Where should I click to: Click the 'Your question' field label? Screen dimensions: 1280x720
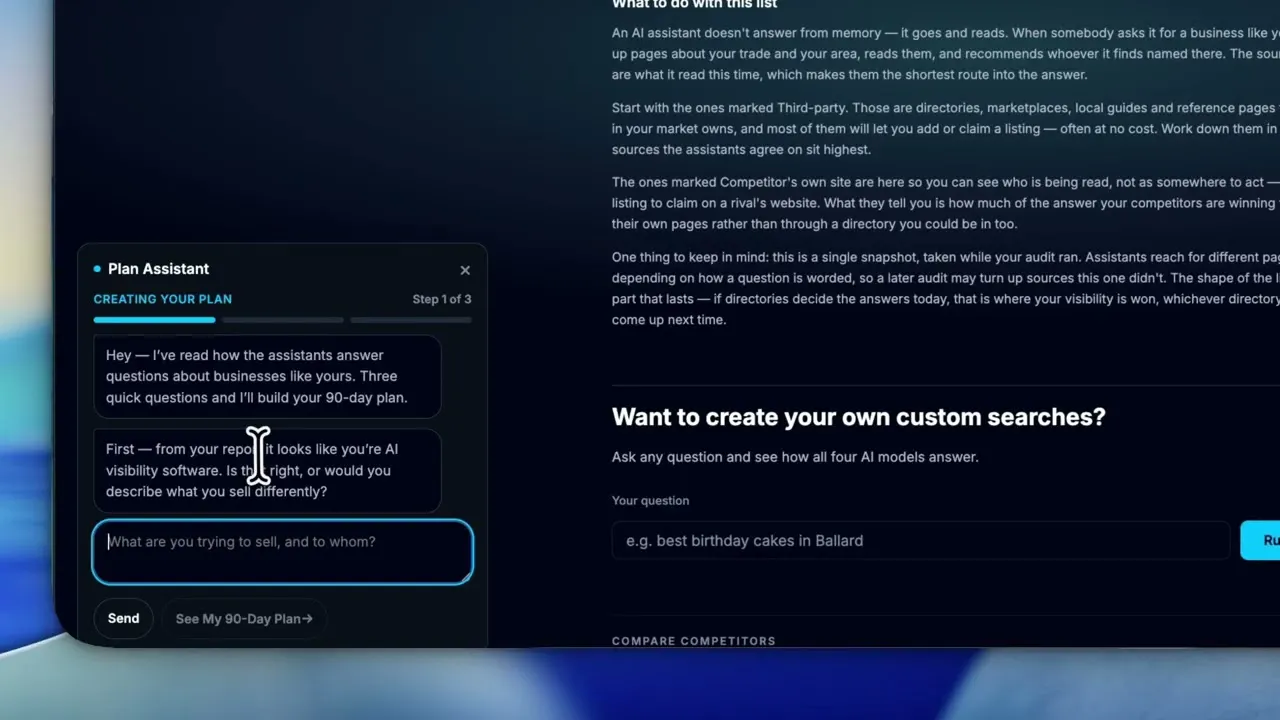point(650,500)
